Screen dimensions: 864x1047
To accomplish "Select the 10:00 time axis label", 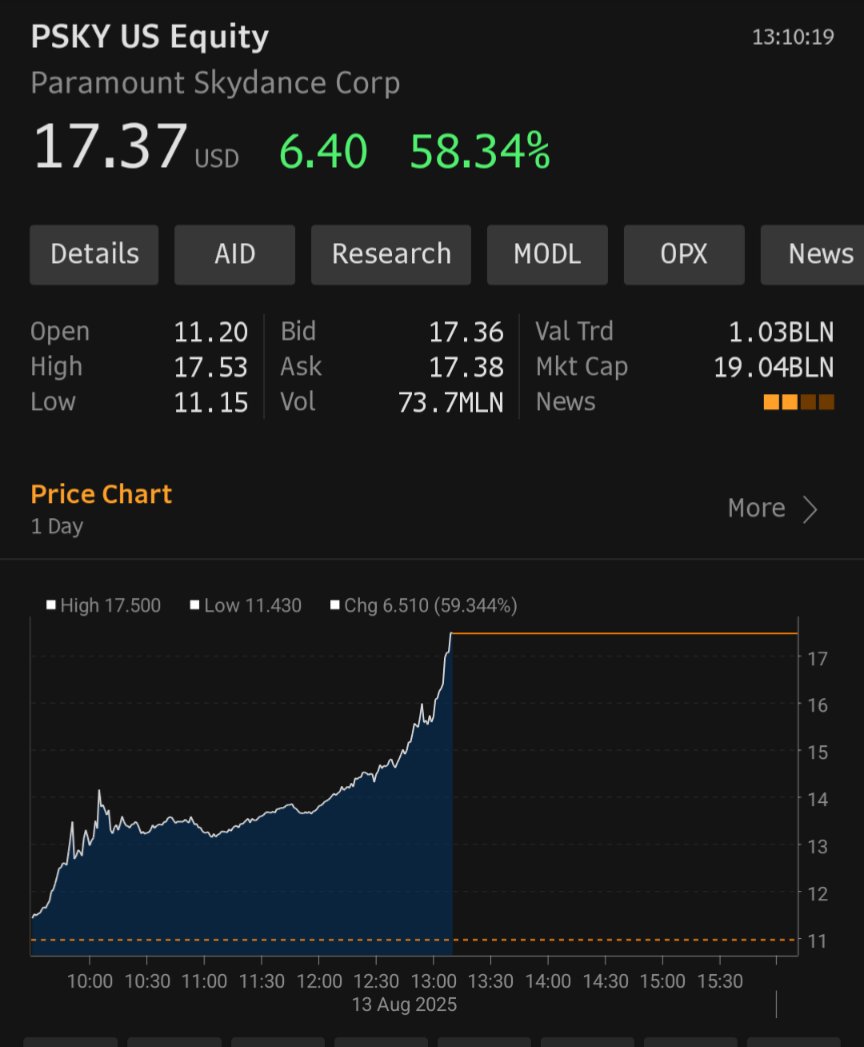I will click(89, 981).
